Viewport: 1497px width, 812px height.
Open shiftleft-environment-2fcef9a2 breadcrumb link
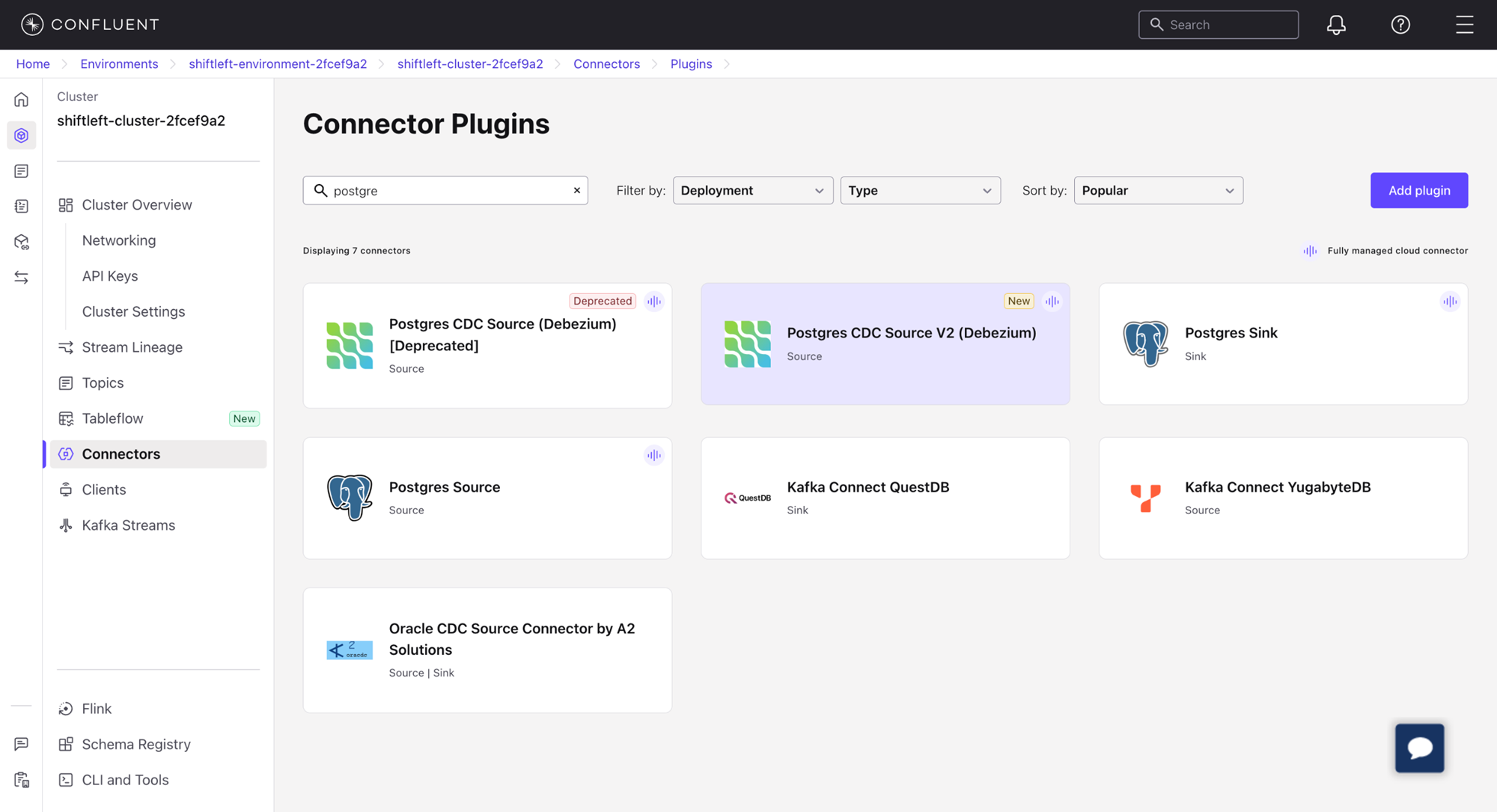(x=278, y=64)
